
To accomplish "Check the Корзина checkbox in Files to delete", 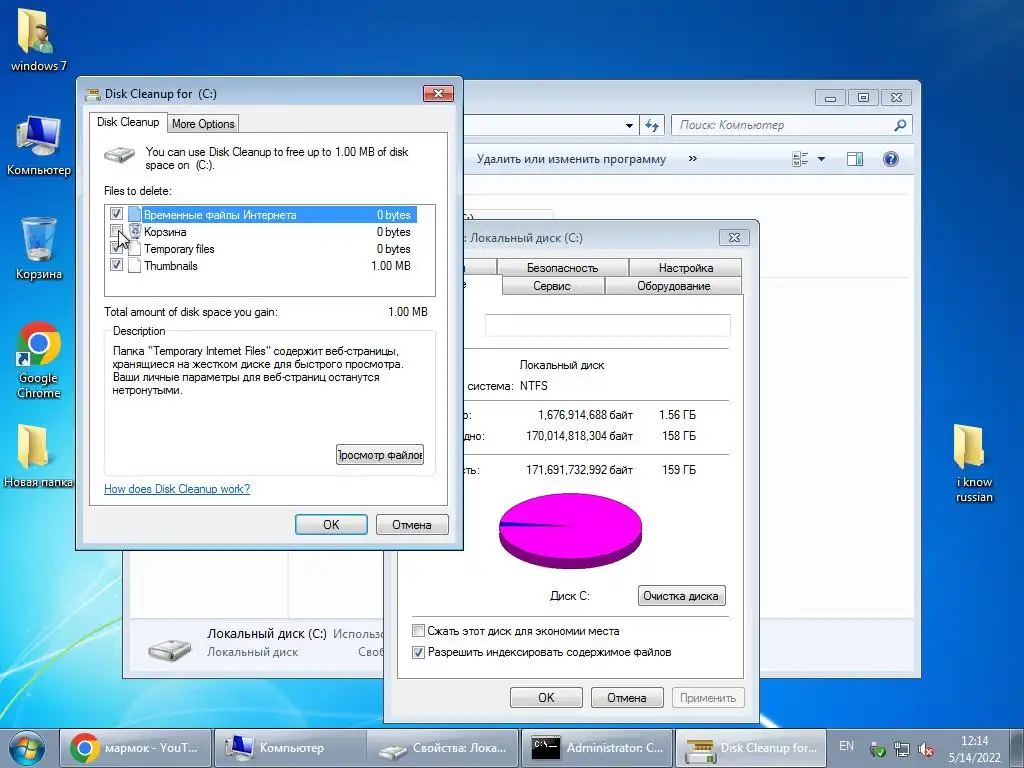I will (x=116, y=231).
